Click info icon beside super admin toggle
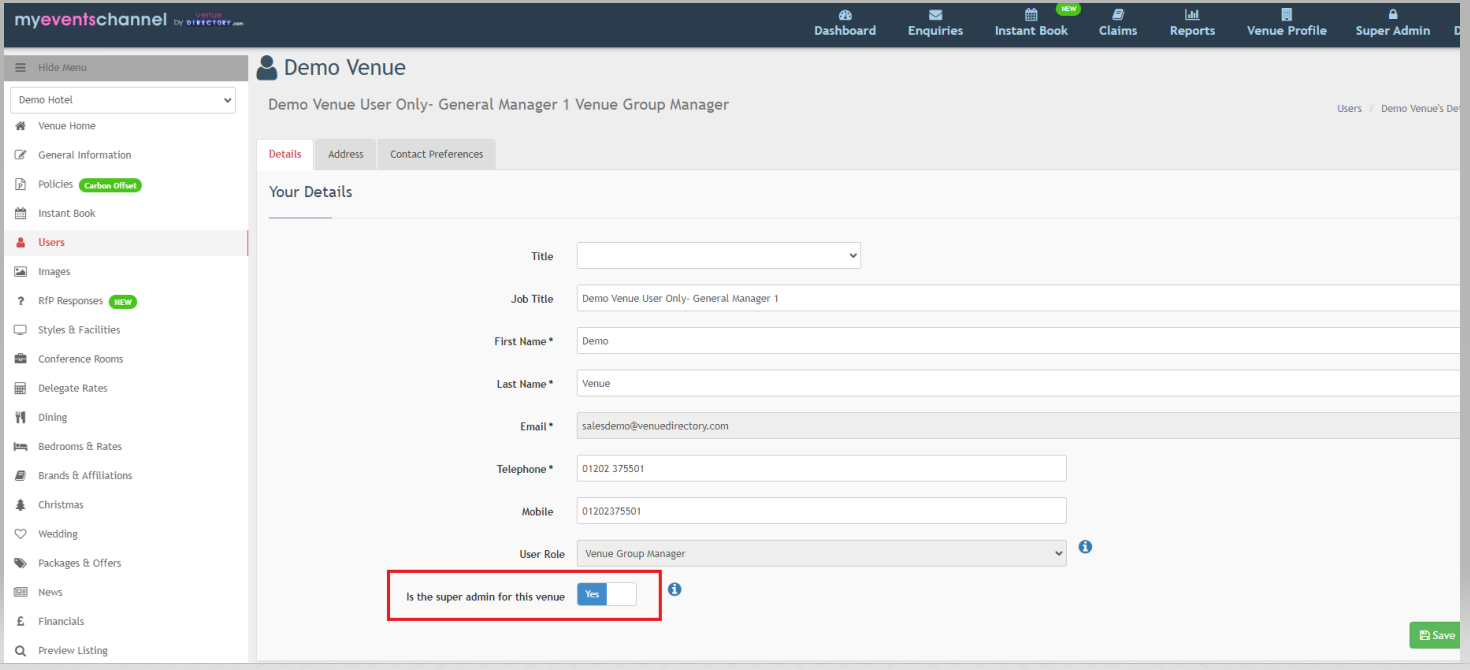The height and width of the screenshot is (670, 1470). pos(674,589)
